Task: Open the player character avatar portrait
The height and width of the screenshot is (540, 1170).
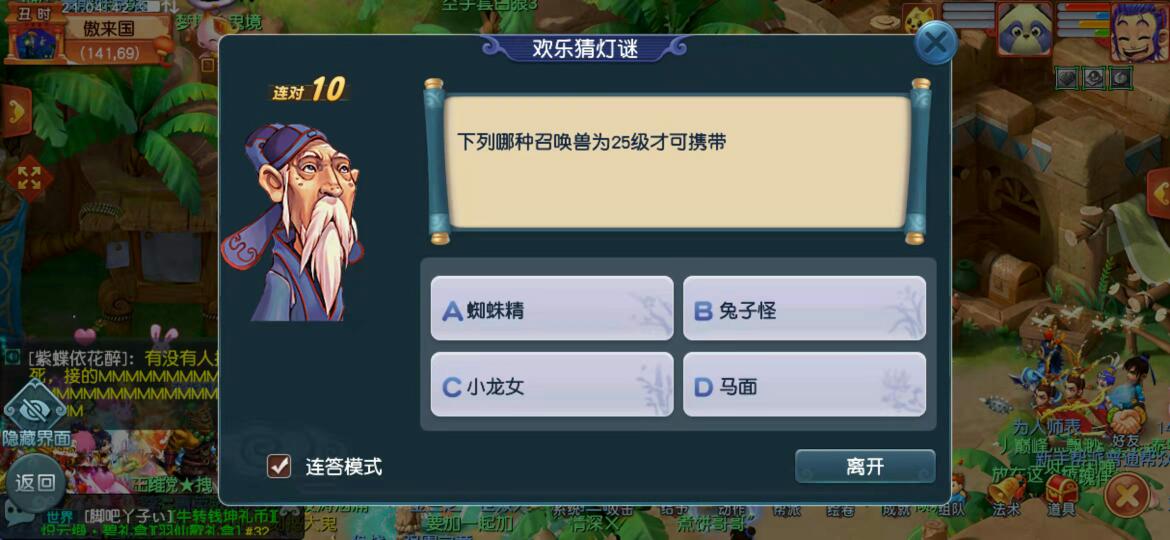Action: pyautogui.click(x=1139, y=31)
